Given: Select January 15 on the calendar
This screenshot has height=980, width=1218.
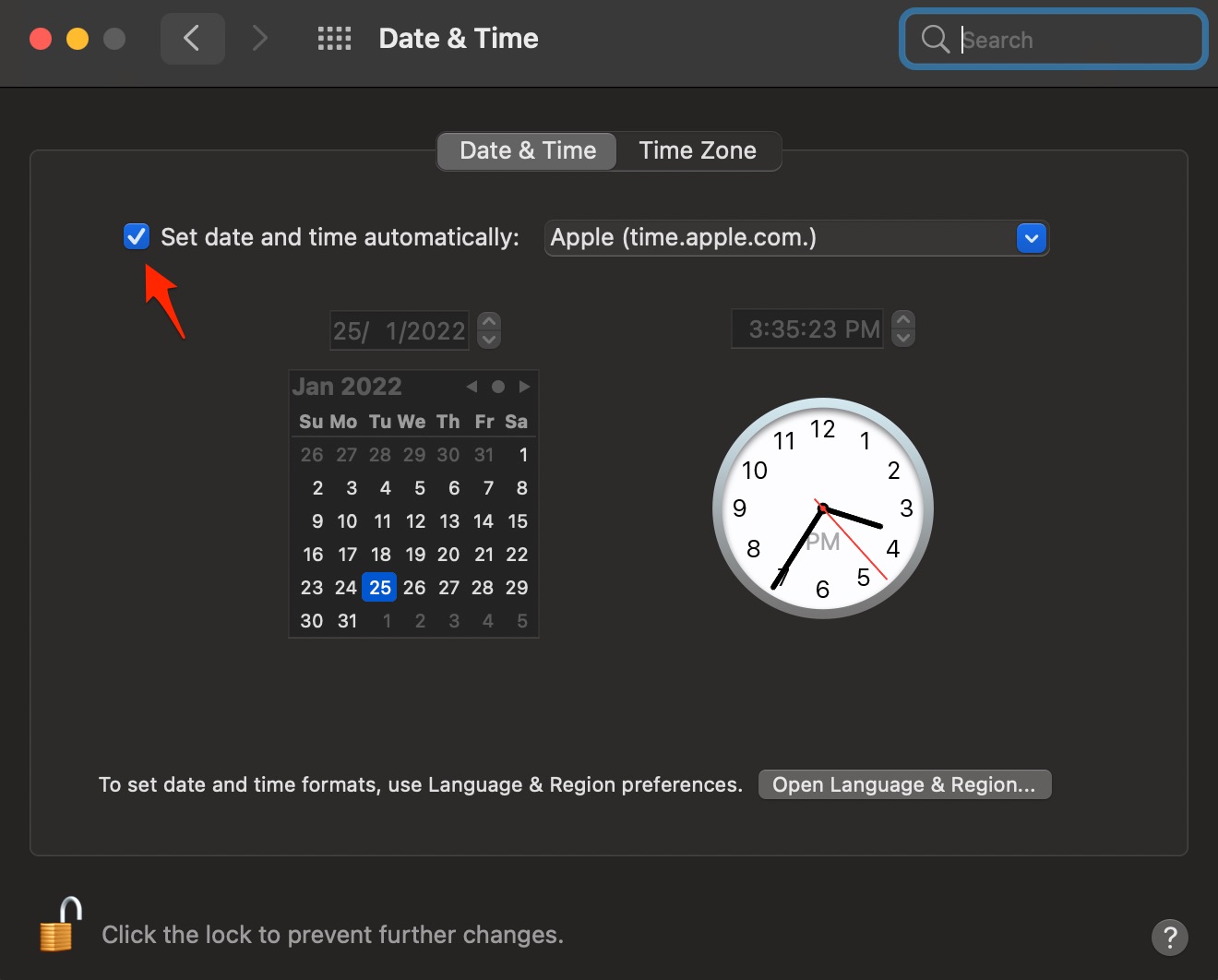Looking at the screenshot, I should (x=518, y=520).
